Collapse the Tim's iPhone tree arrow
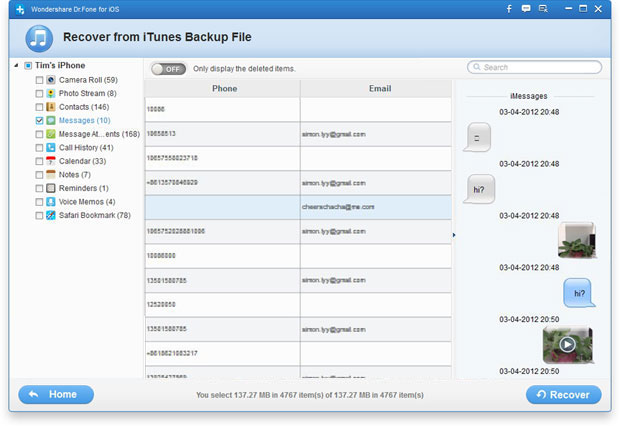This screenshot has width=620, height=426. (x=16, y=65)
